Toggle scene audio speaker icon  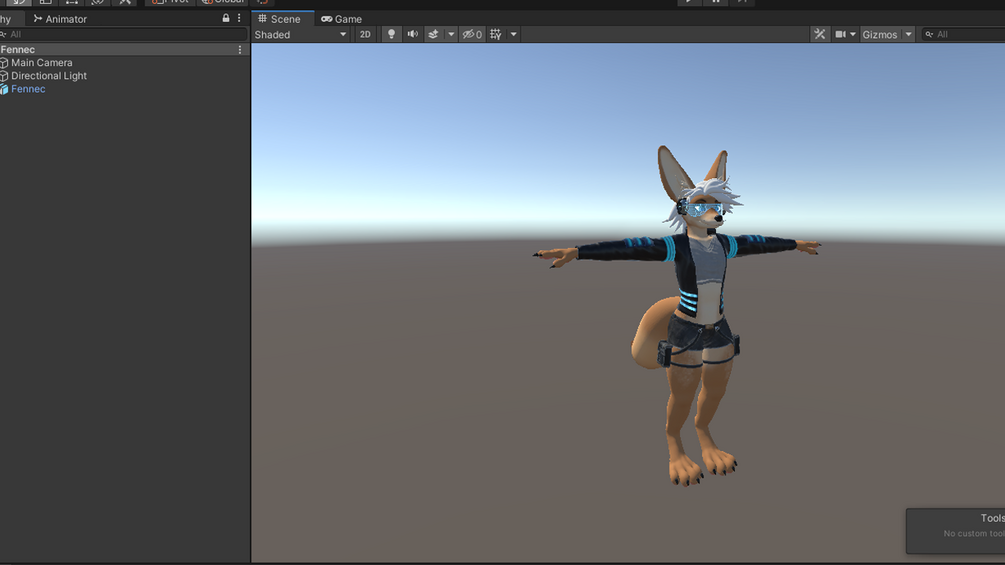click(412, 35)
